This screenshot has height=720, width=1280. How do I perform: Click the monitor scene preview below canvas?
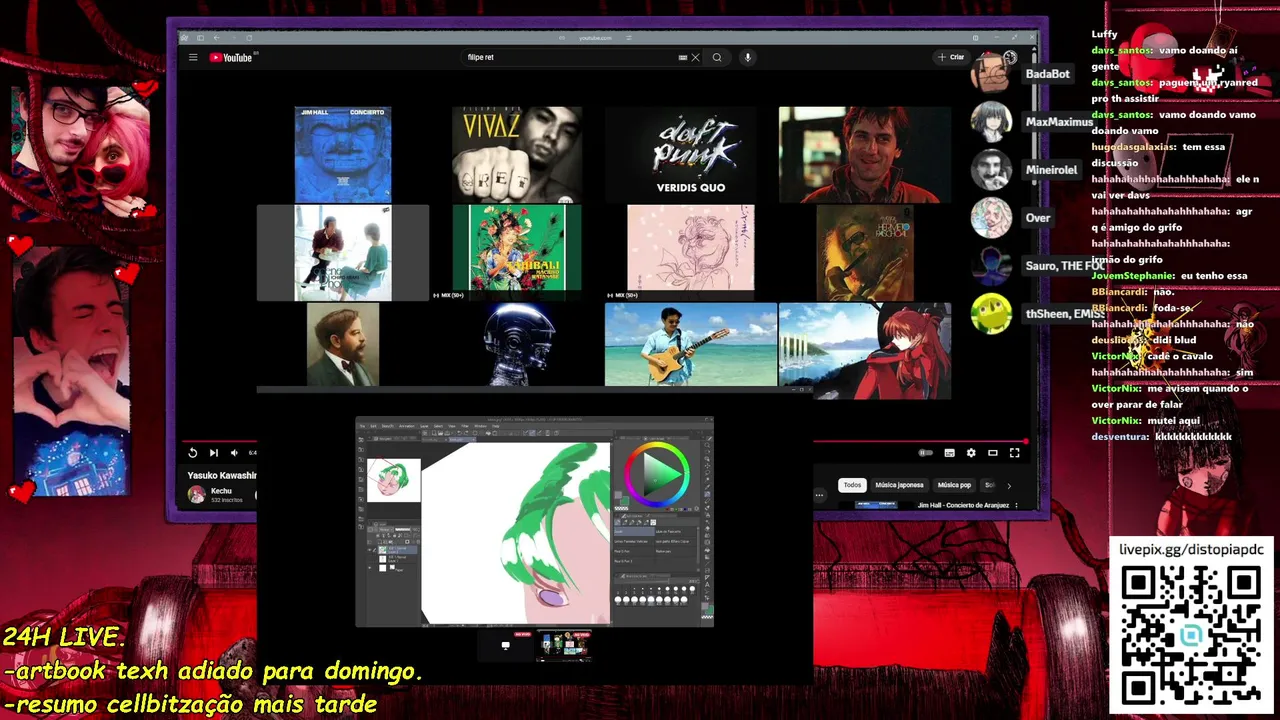[506, 646]
